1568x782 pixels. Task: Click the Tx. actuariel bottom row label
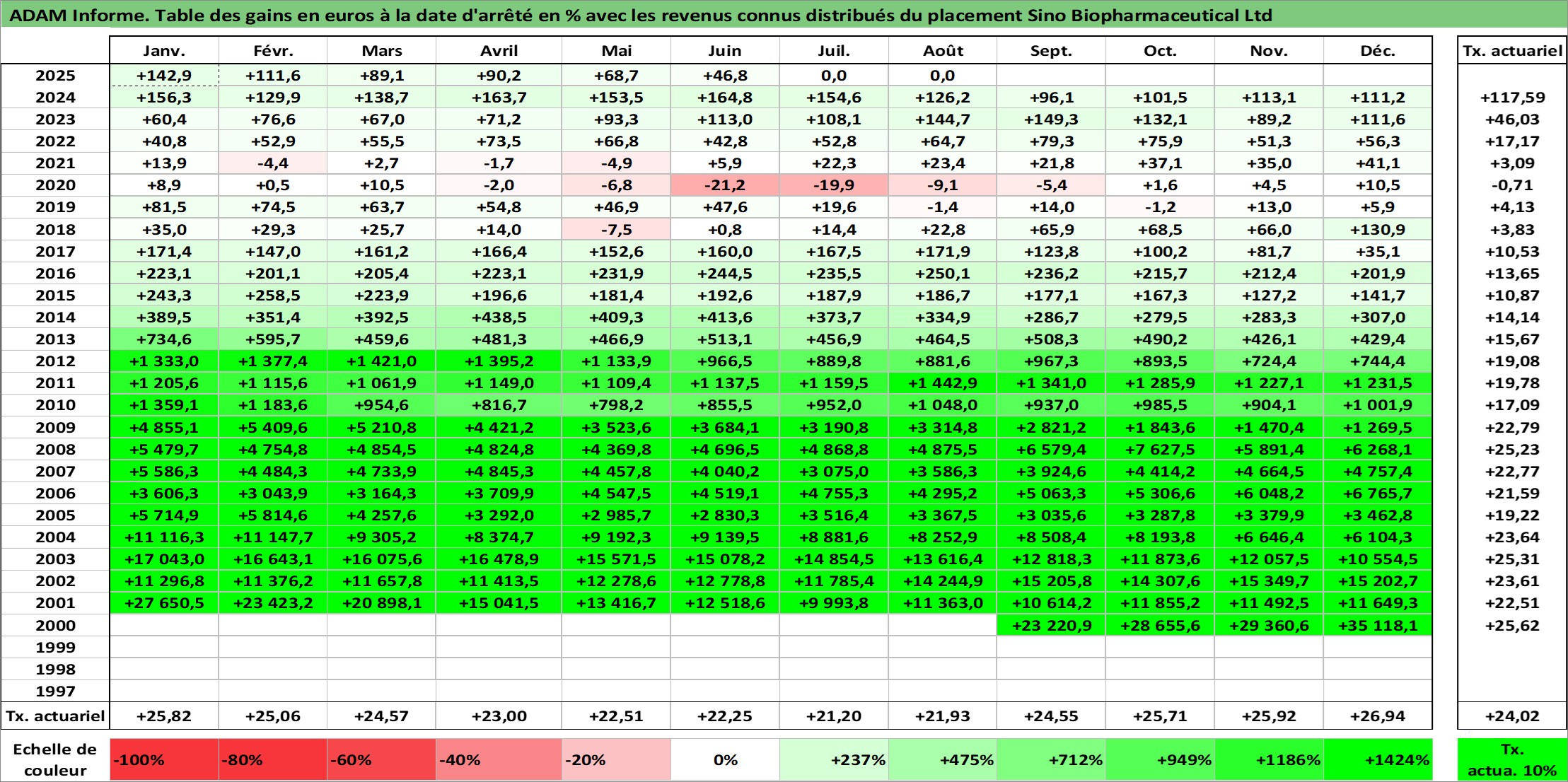point(55,716)
